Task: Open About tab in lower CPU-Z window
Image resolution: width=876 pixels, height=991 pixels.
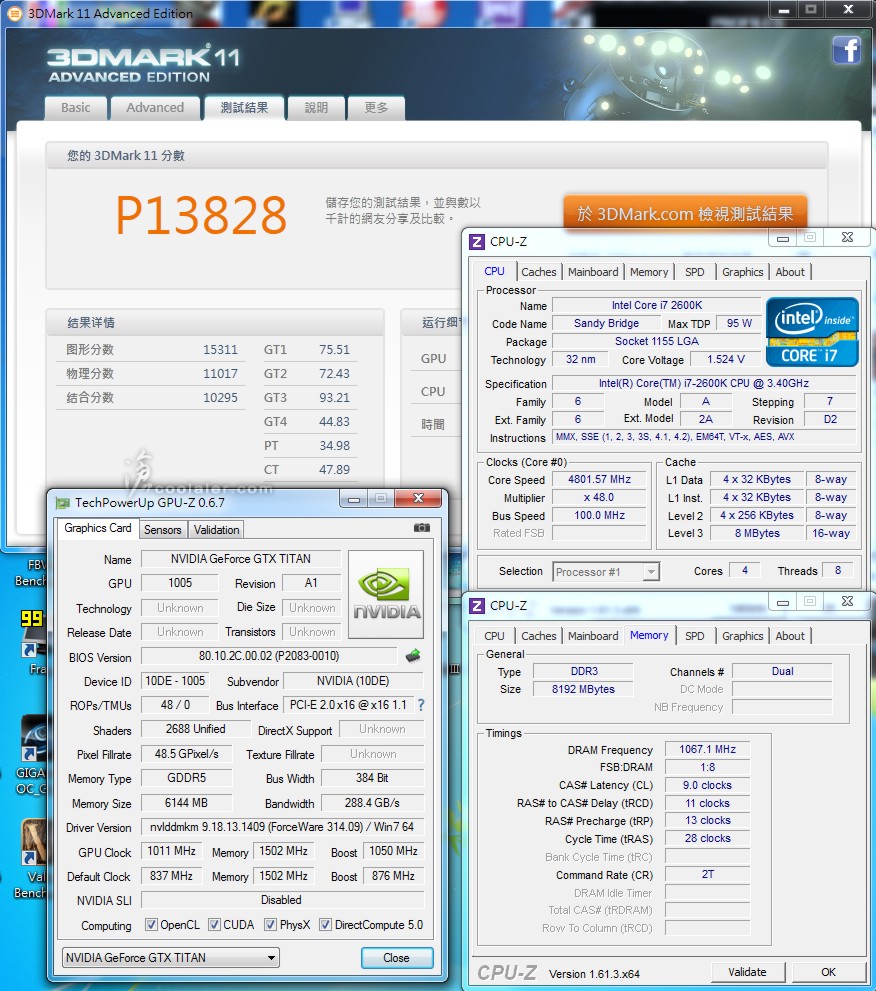Action: (790, 636)
